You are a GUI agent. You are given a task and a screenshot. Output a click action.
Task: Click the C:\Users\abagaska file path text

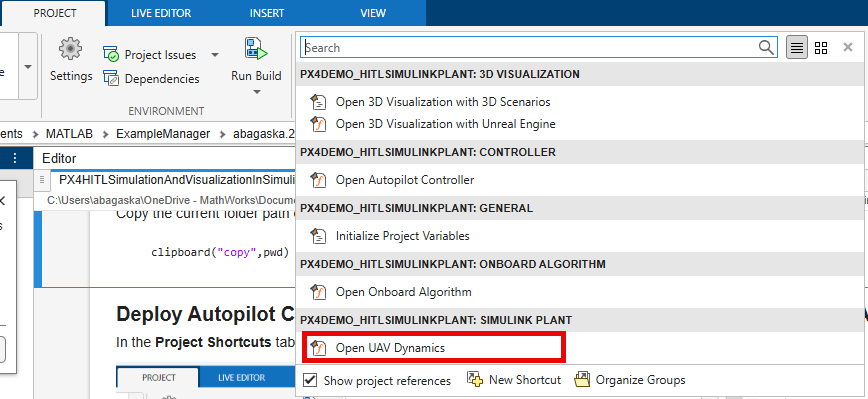coord(171,200)
